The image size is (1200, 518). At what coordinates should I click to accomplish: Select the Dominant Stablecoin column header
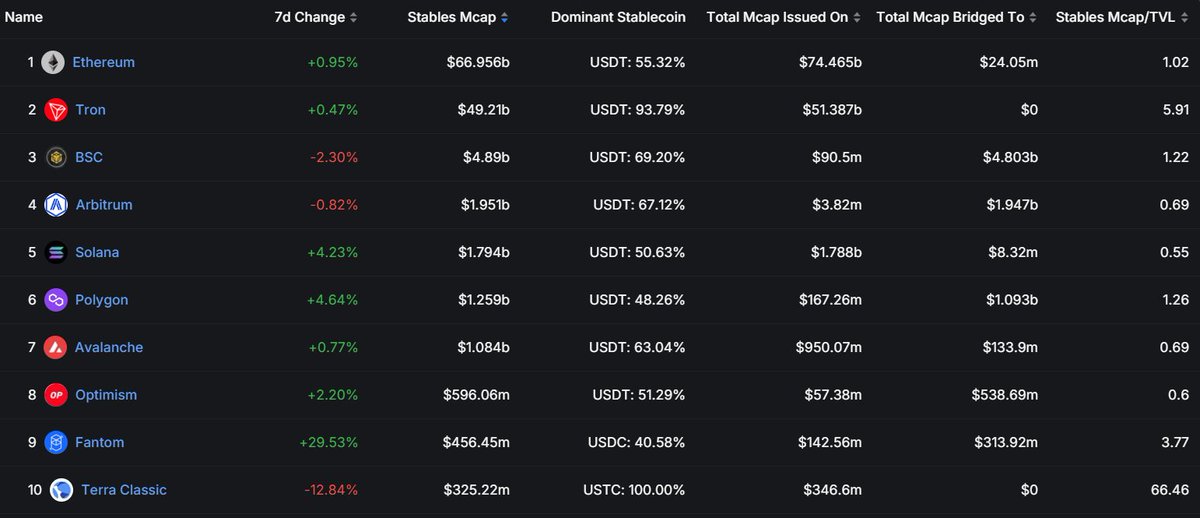click(618, 18)
